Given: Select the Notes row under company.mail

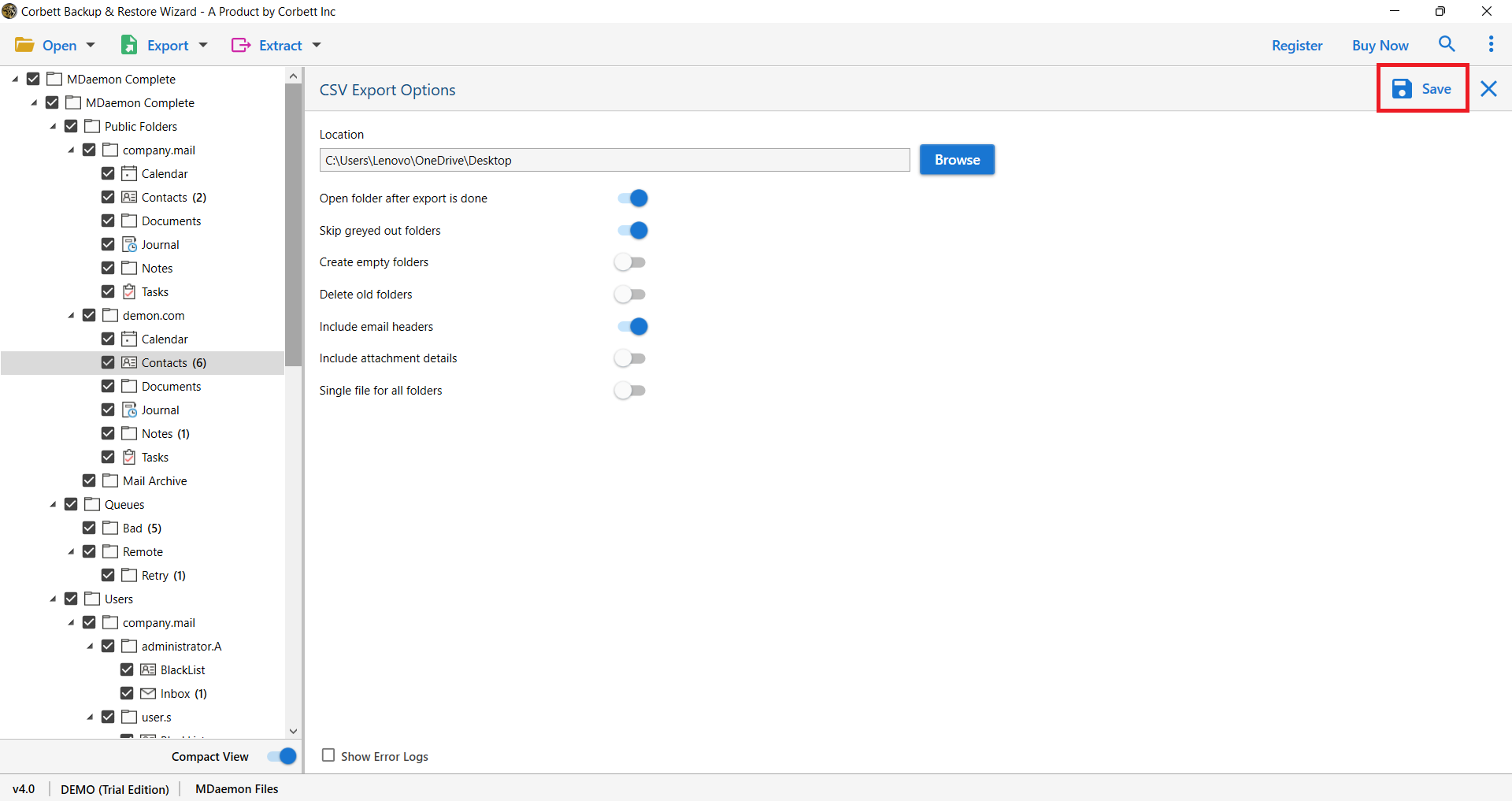Looking at the screenshot, I should coord(142,268).
